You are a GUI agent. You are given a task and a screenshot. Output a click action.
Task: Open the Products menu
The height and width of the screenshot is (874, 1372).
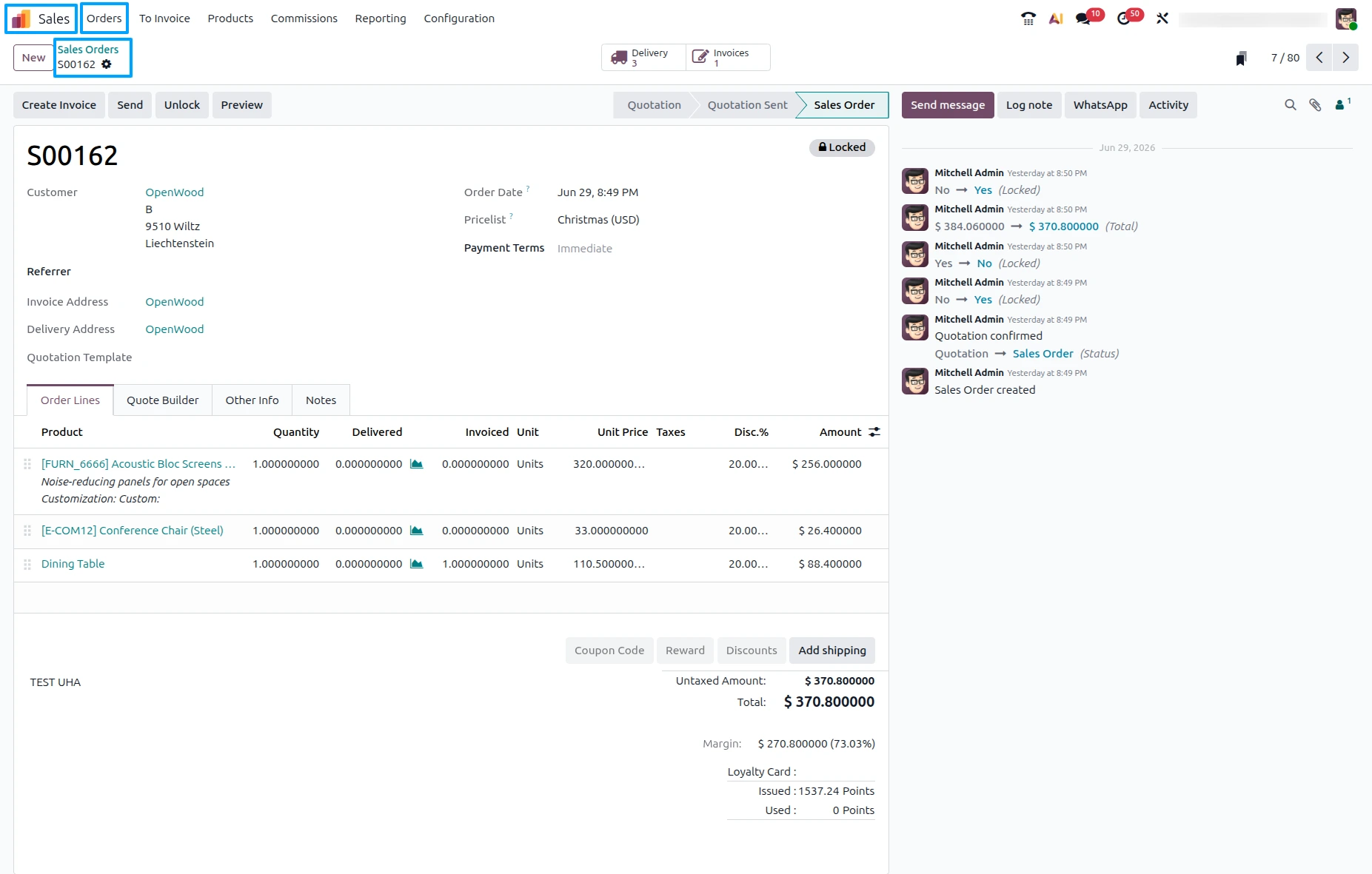pyautogui.click(x=230, y=19)
